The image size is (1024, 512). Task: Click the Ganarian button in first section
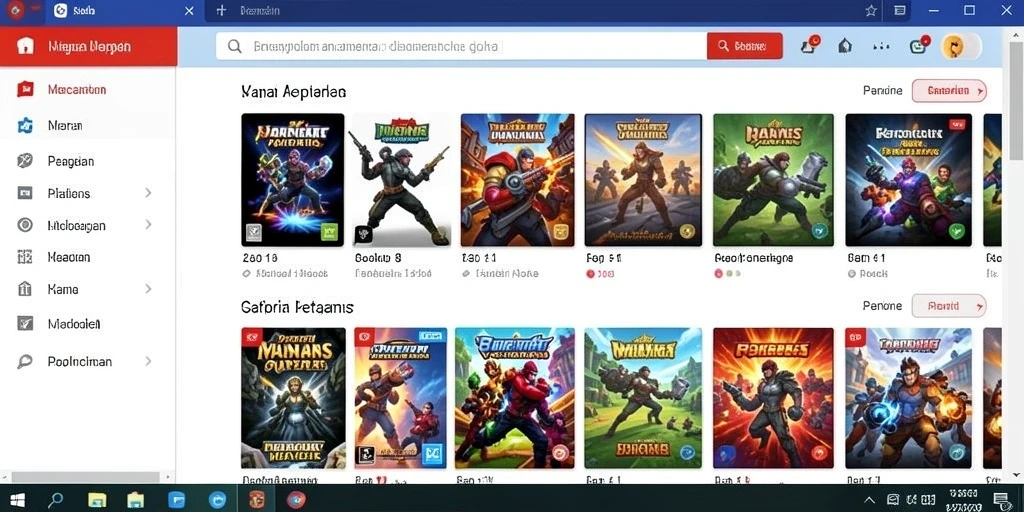click(949, 91)
